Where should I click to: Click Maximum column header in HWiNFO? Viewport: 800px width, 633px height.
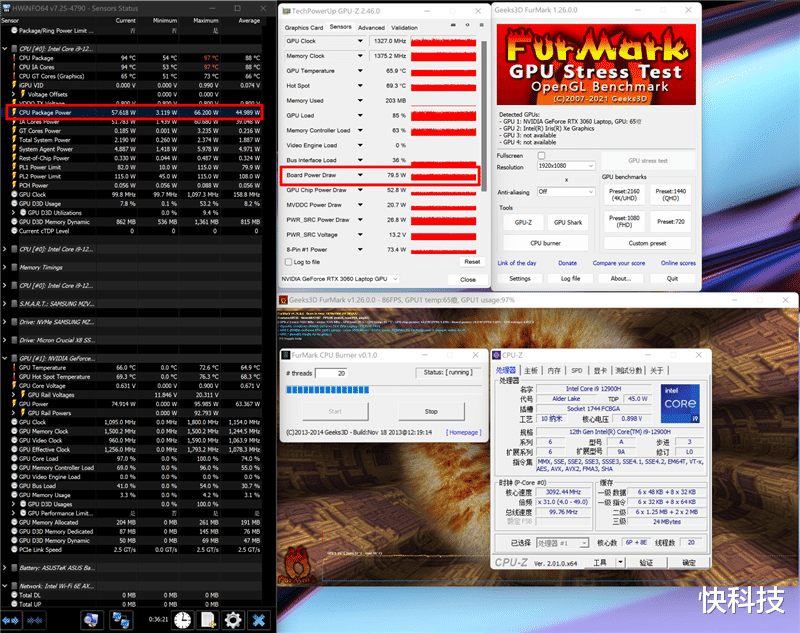[206, 20]
